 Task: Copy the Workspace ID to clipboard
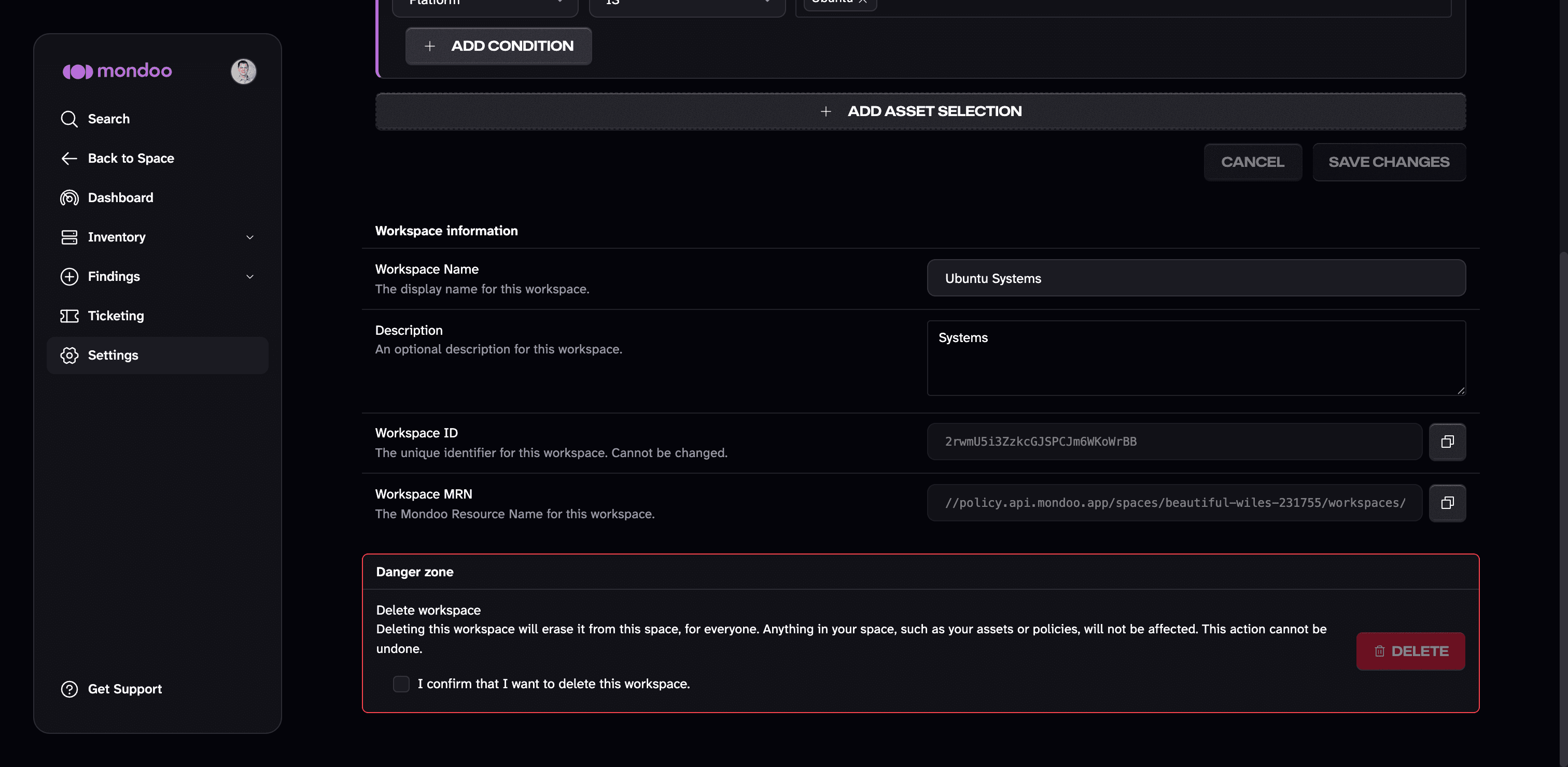pos(1447,442)
